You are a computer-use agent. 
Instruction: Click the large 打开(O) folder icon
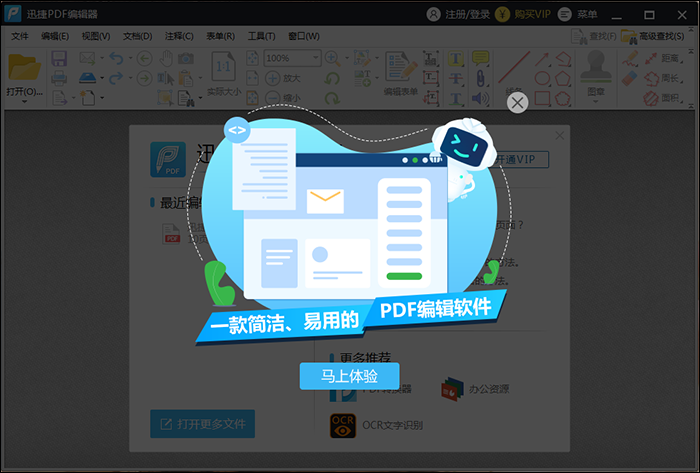(24, 68)
